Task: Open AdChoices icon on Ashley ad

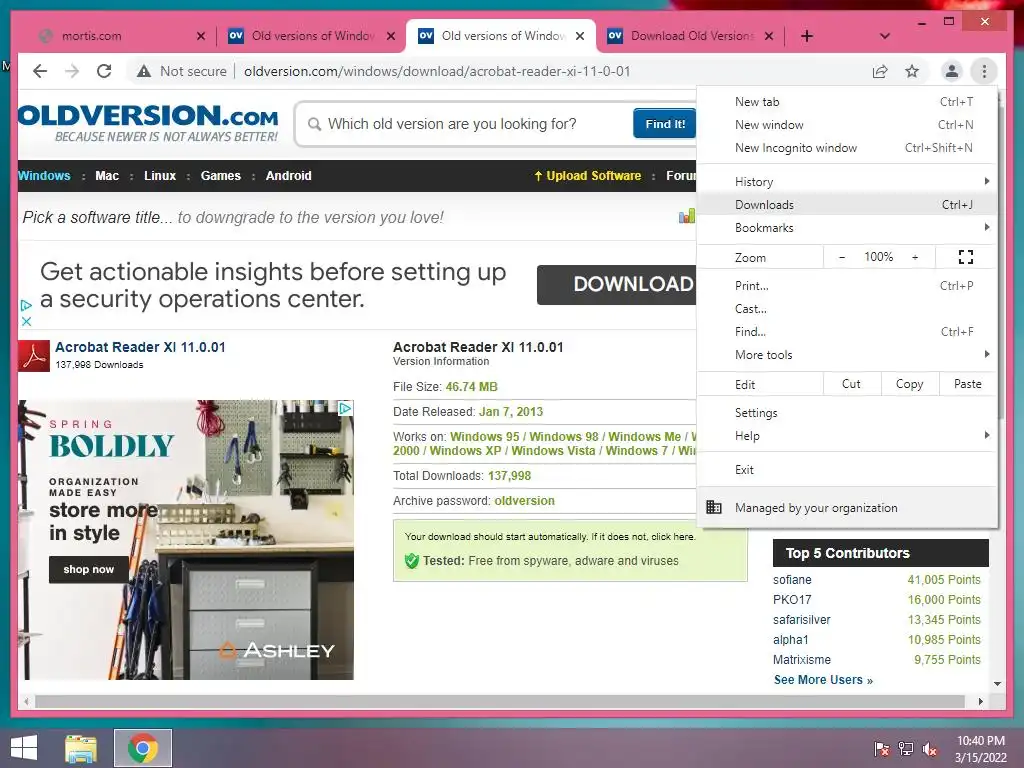Action: coord(345,408)
